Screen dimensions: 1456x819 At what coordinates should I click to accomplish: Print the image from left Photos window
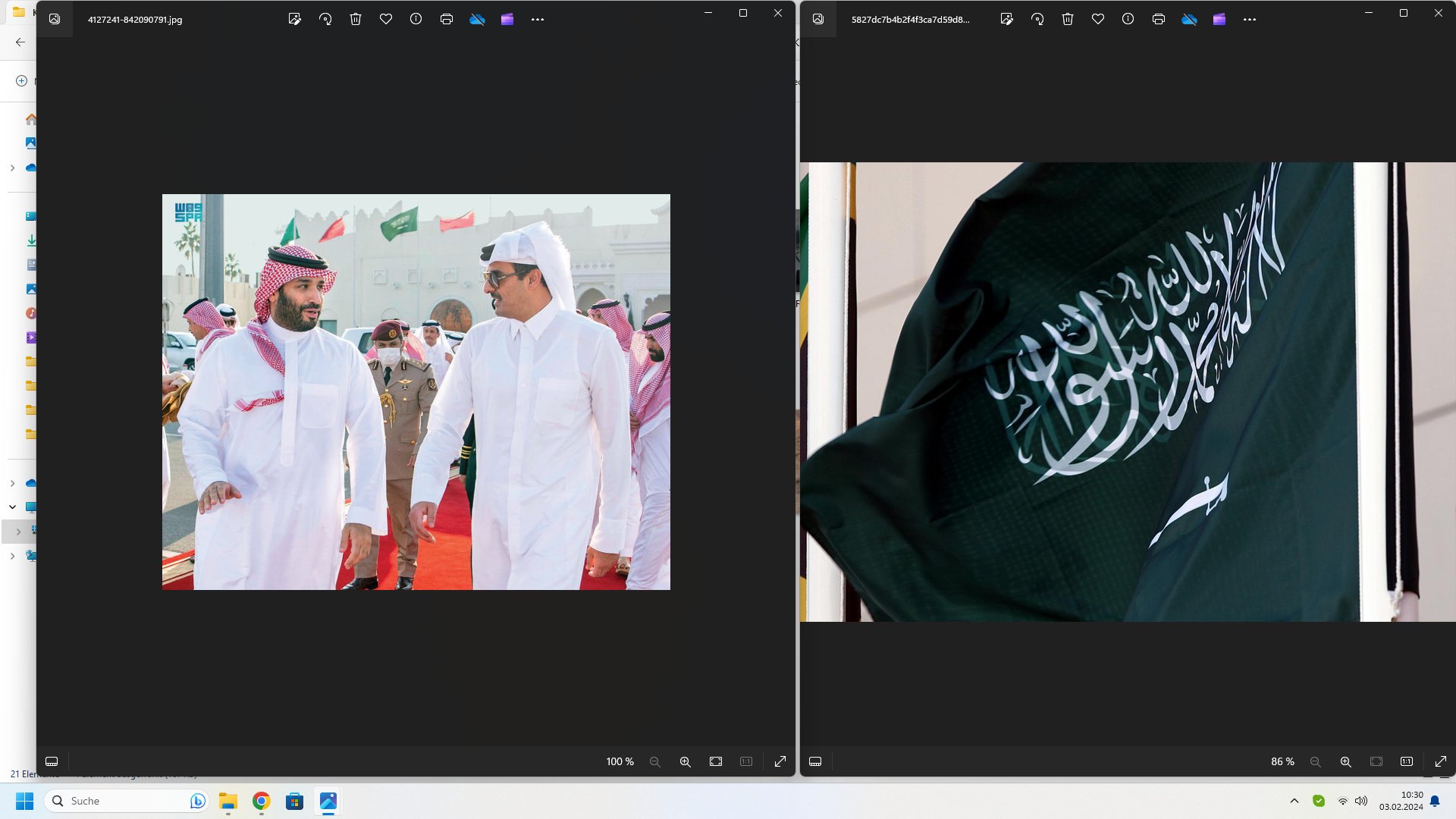point(446,19)
